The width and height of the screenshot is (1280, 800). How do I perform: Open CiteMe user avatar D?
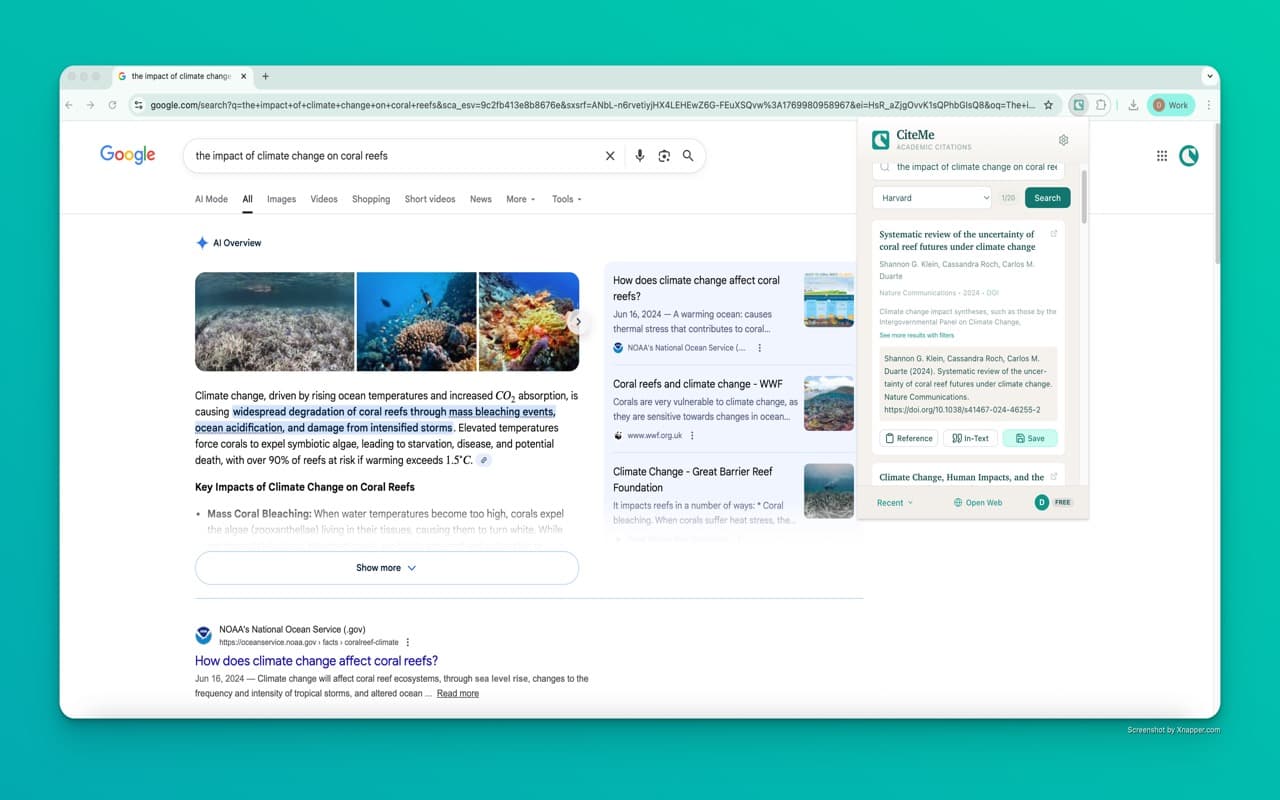pyautogui.click(x=1041, y=502)
